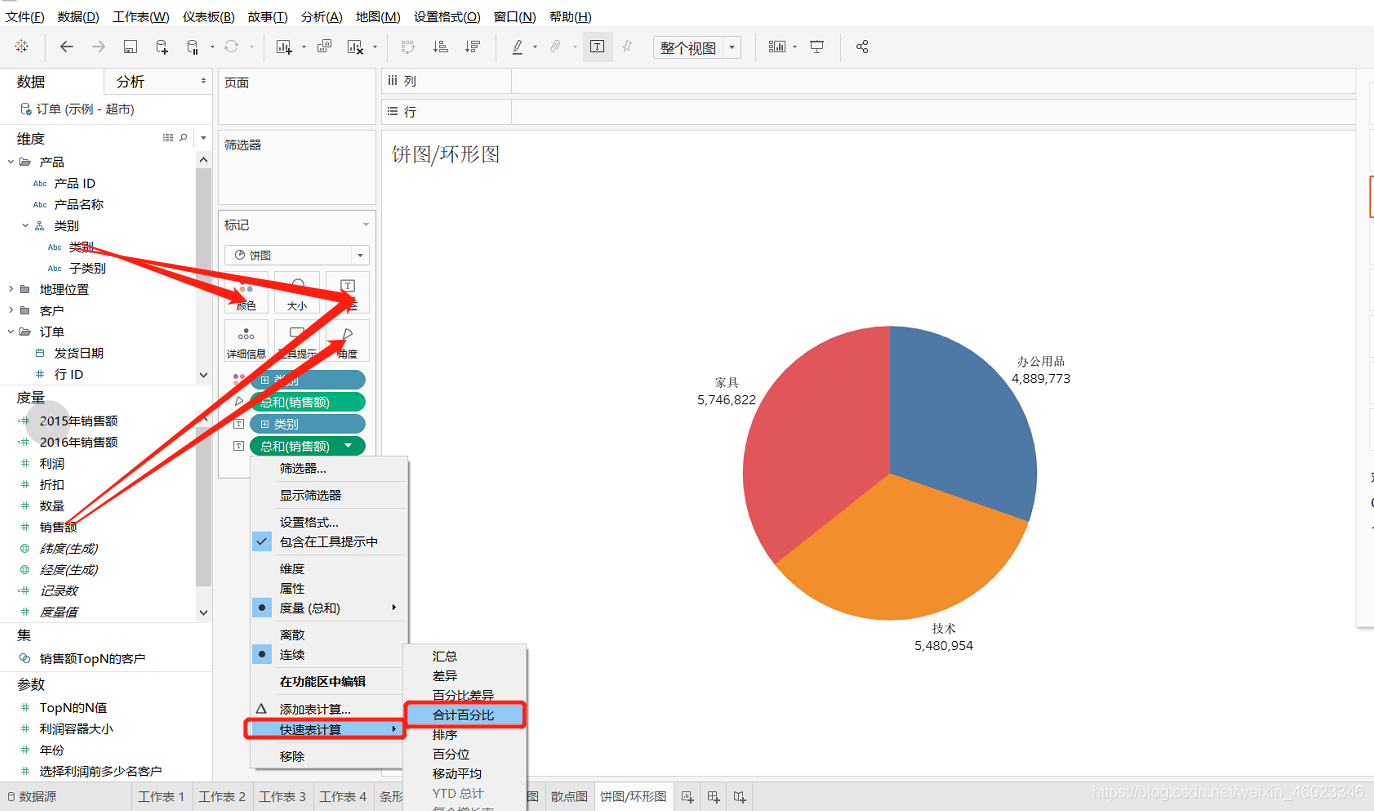The height and width of the screenshot is (811, 1374).
Task: Click the Redo forward arrow
Action: click(x=98, y=46)
